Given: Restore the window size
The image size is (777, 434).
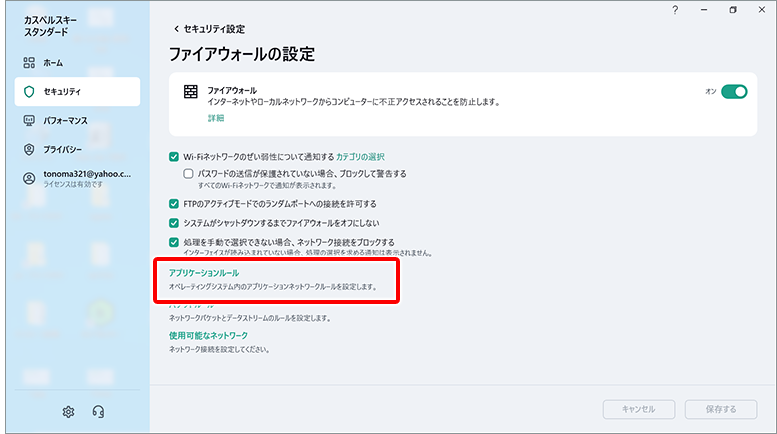Looking at the screenshot, I should (x=733, y=10).
